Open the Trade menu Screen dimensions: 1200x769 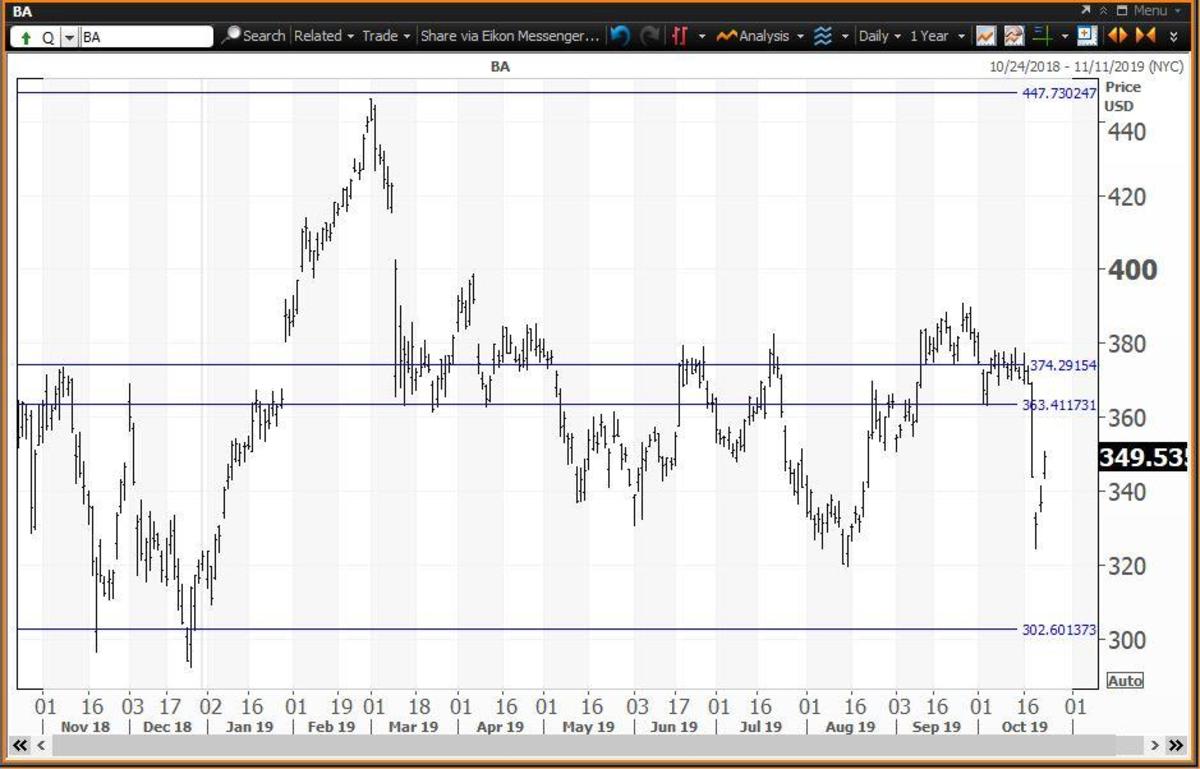386,36
